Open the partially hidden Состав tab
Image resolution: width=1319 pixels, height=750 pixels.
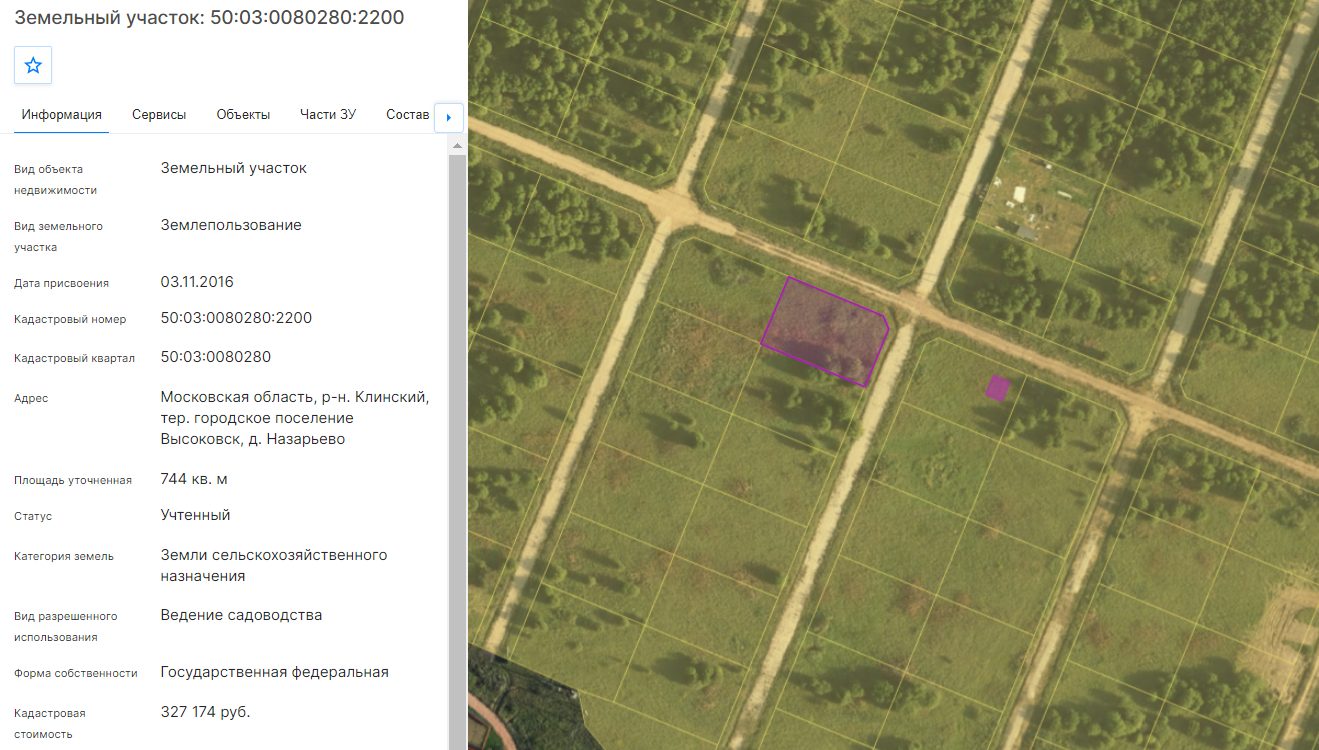[x=407, y=114]
